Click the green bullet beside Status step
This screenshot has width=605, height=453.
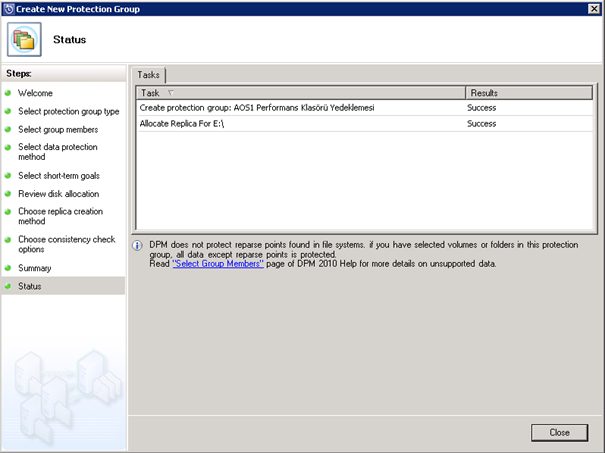click(x=8, y=286)
